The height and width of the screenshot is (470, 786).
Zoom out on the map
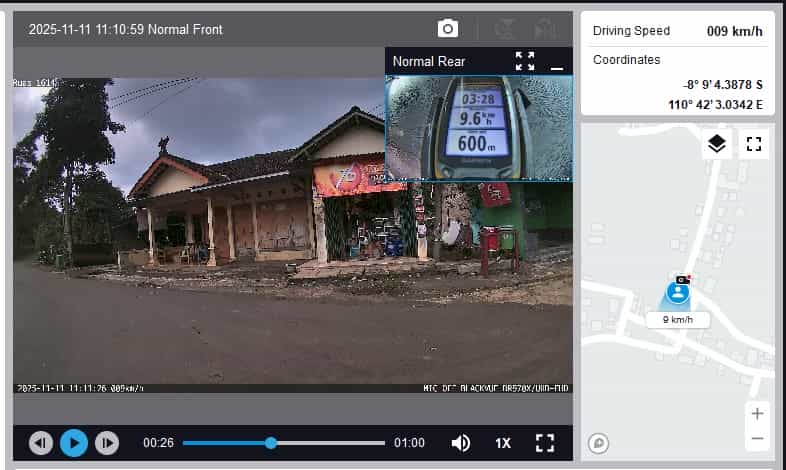(x=757, y=438)
